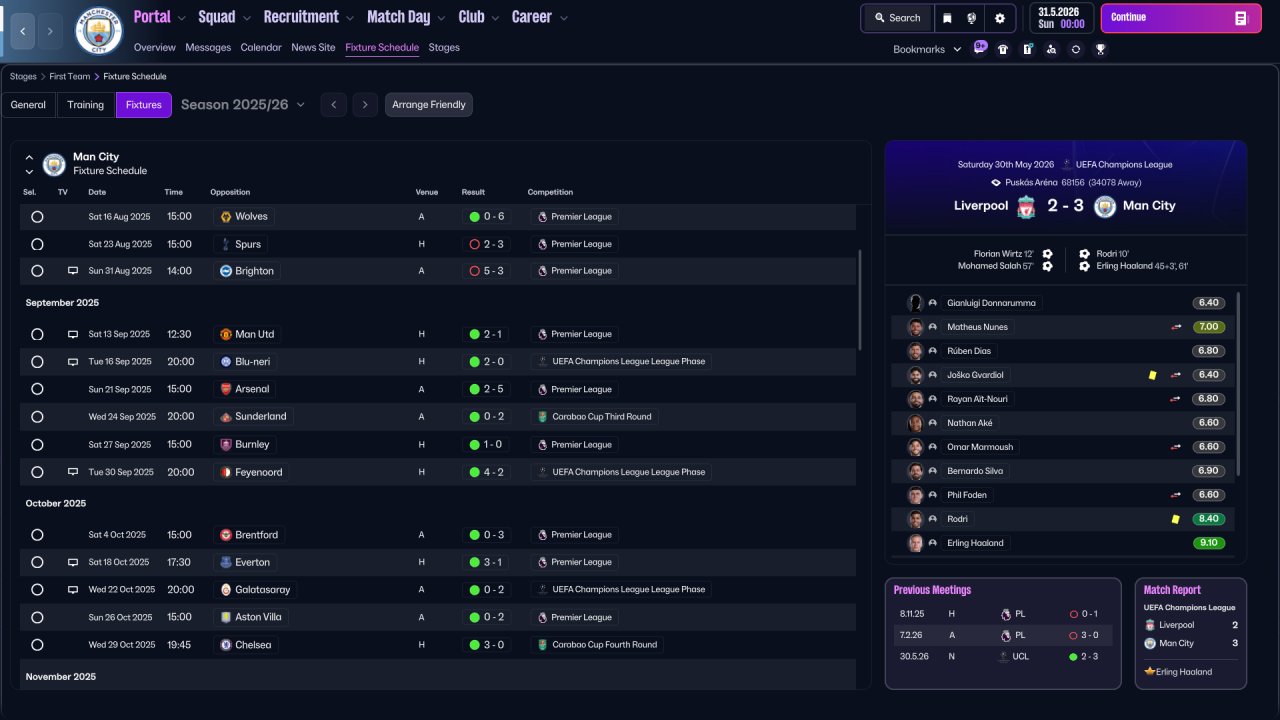Click the Galatasaray club badge

[226, 590]
